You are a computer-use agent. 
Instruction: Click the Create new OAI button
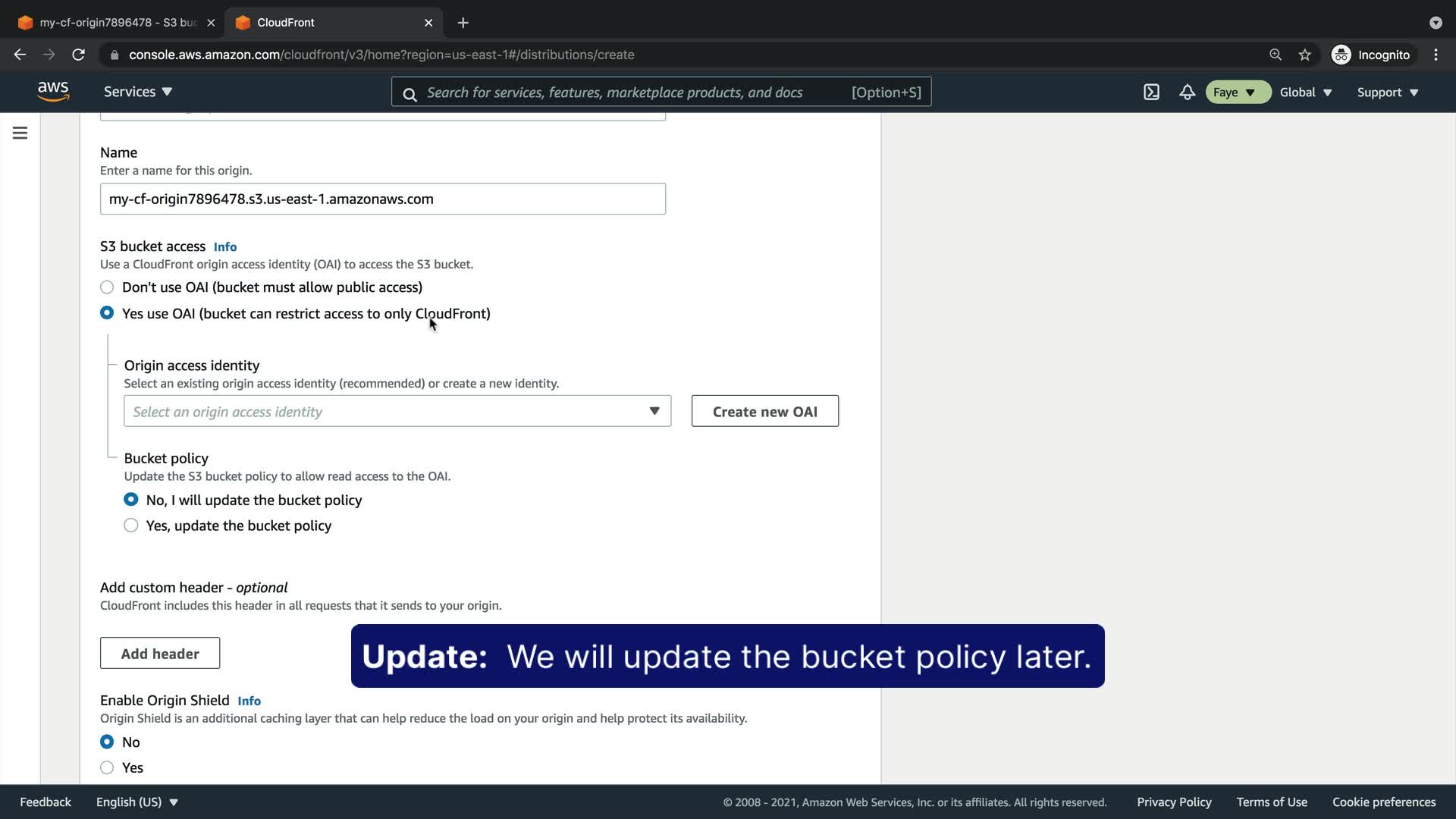764,411
